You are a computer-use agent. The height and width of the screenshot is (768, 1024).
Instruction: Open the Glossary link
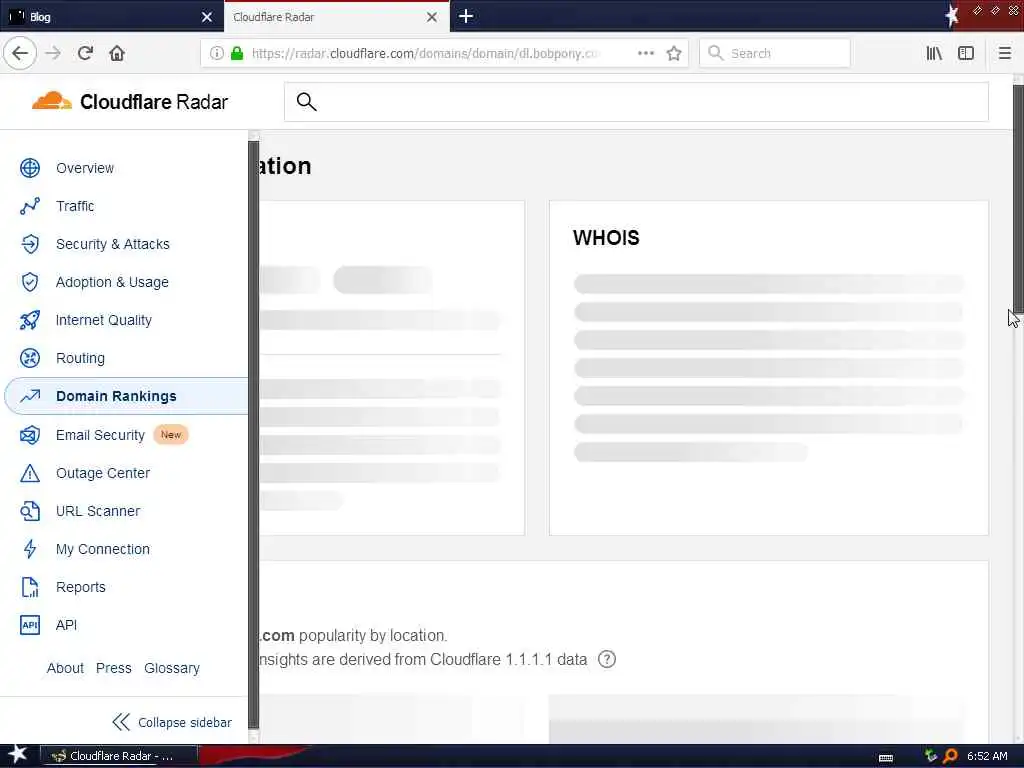172,668
